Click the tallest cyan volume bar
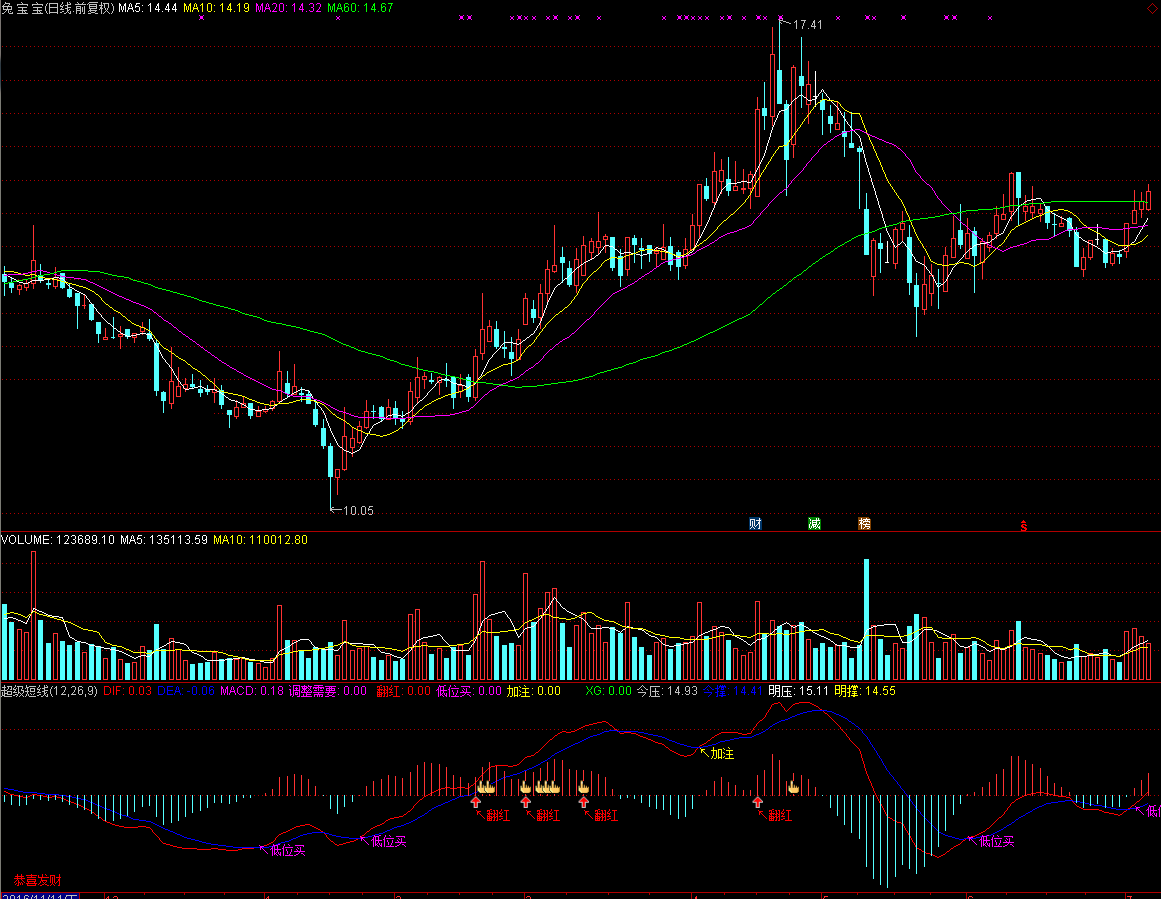The width and height of the screenshot is (1161, 899). pos(866,620)
